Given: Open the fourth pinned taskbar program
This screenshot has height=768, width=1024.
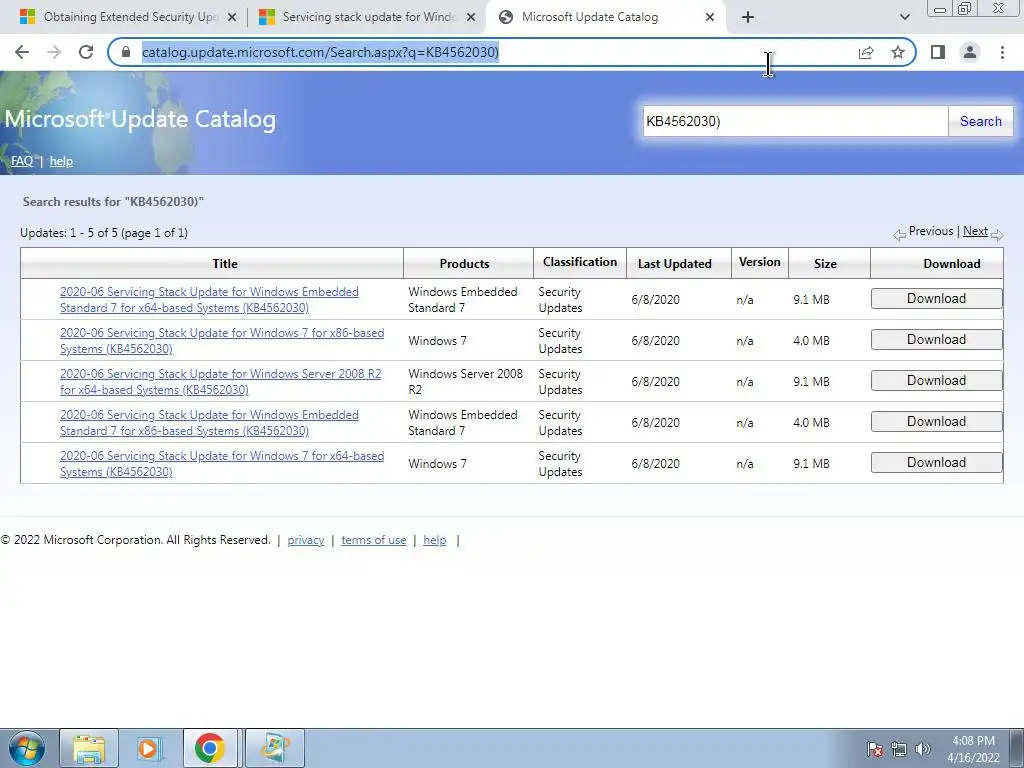Looking at the screenshot, I should click(x=275, y=748).
